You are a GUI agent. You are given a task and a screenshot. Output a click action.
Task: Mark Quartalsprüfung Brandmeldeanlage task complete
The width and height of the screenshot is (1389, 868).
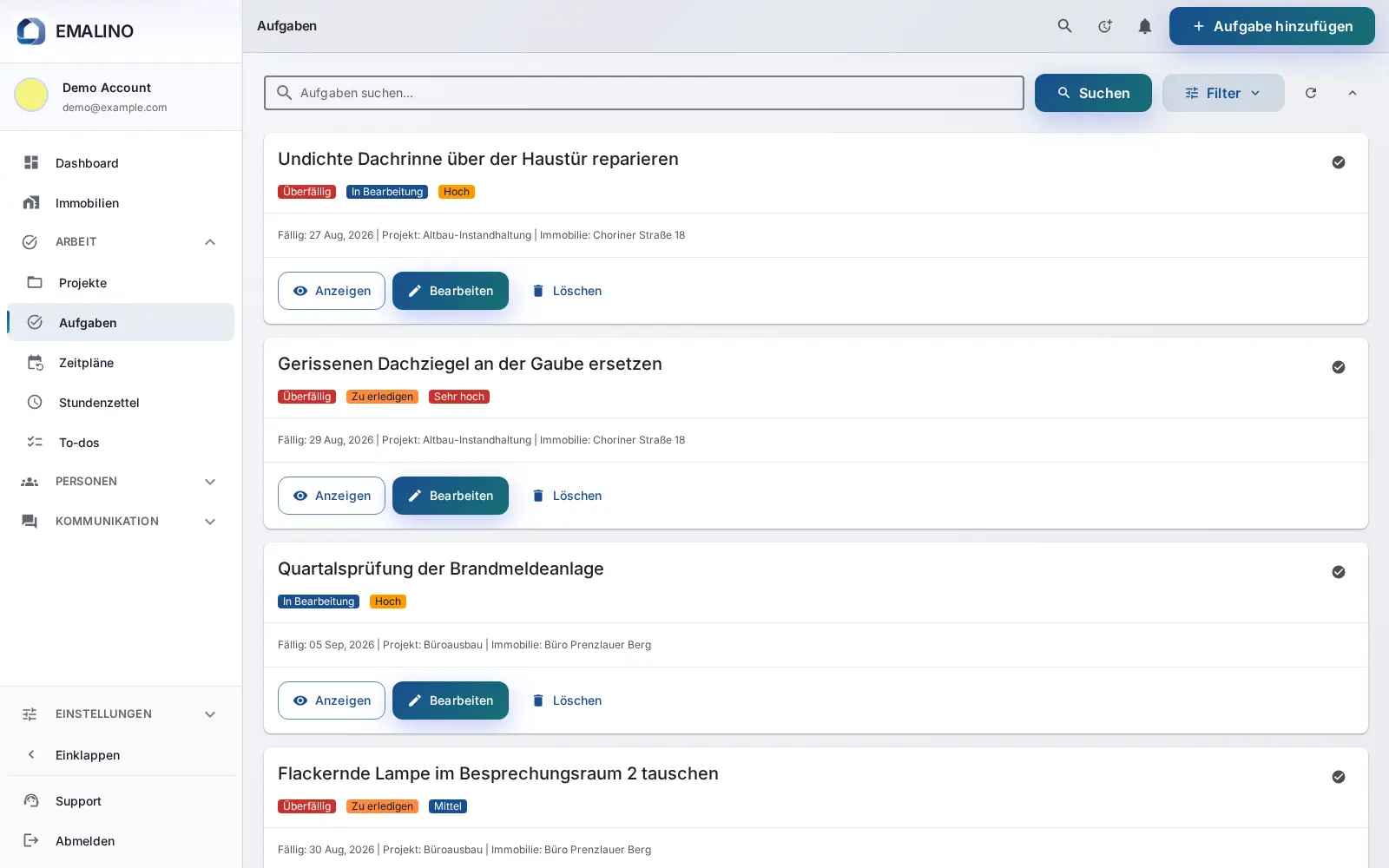[x=1339, y=572]
